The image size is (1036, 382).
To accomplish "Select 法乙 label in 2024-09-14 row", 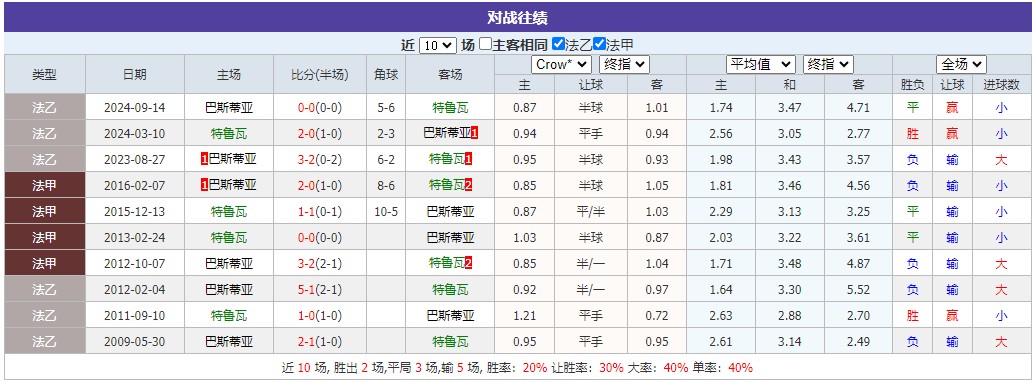I will click(x=45, y=108).
